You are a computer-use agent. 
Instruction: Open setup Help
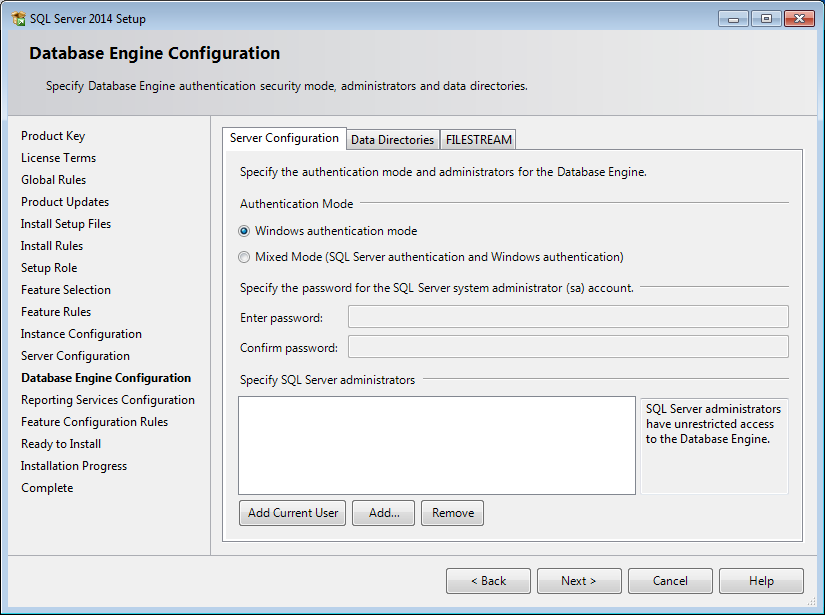(x=761, y=581)
